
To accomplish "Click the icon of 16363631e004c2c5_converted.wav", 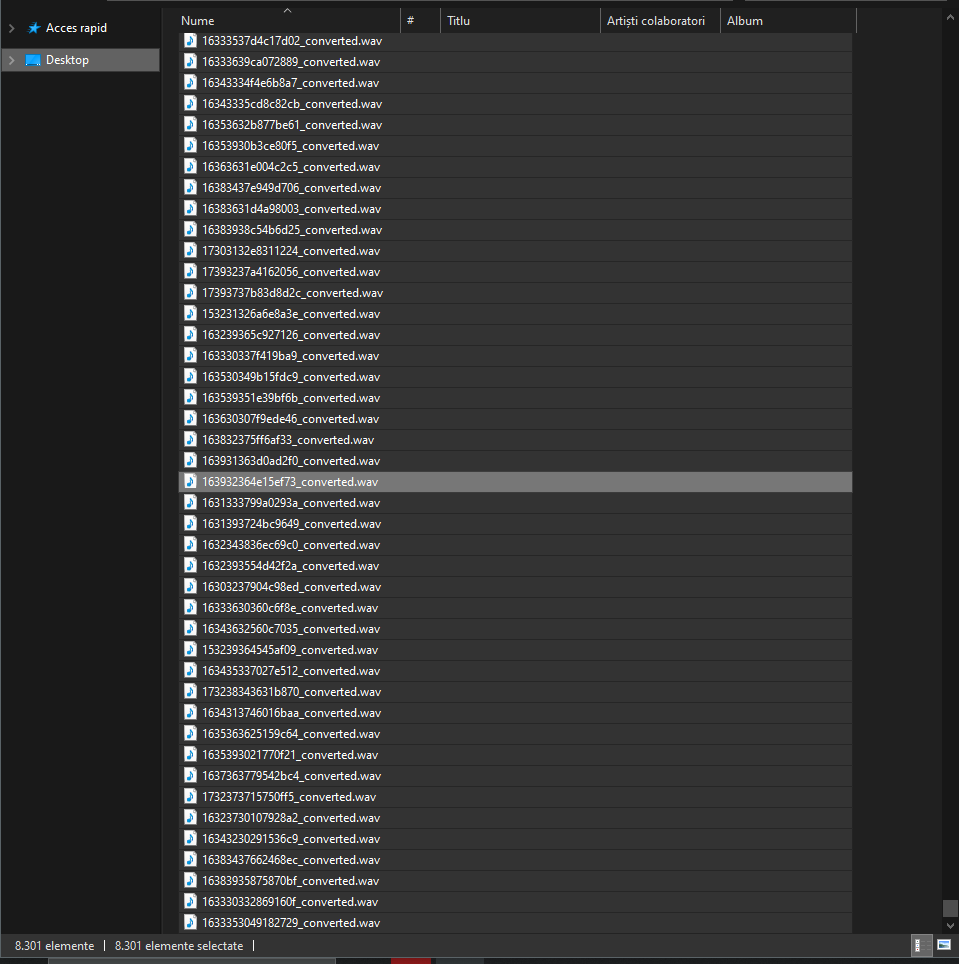I will click(x=192, y=167).
